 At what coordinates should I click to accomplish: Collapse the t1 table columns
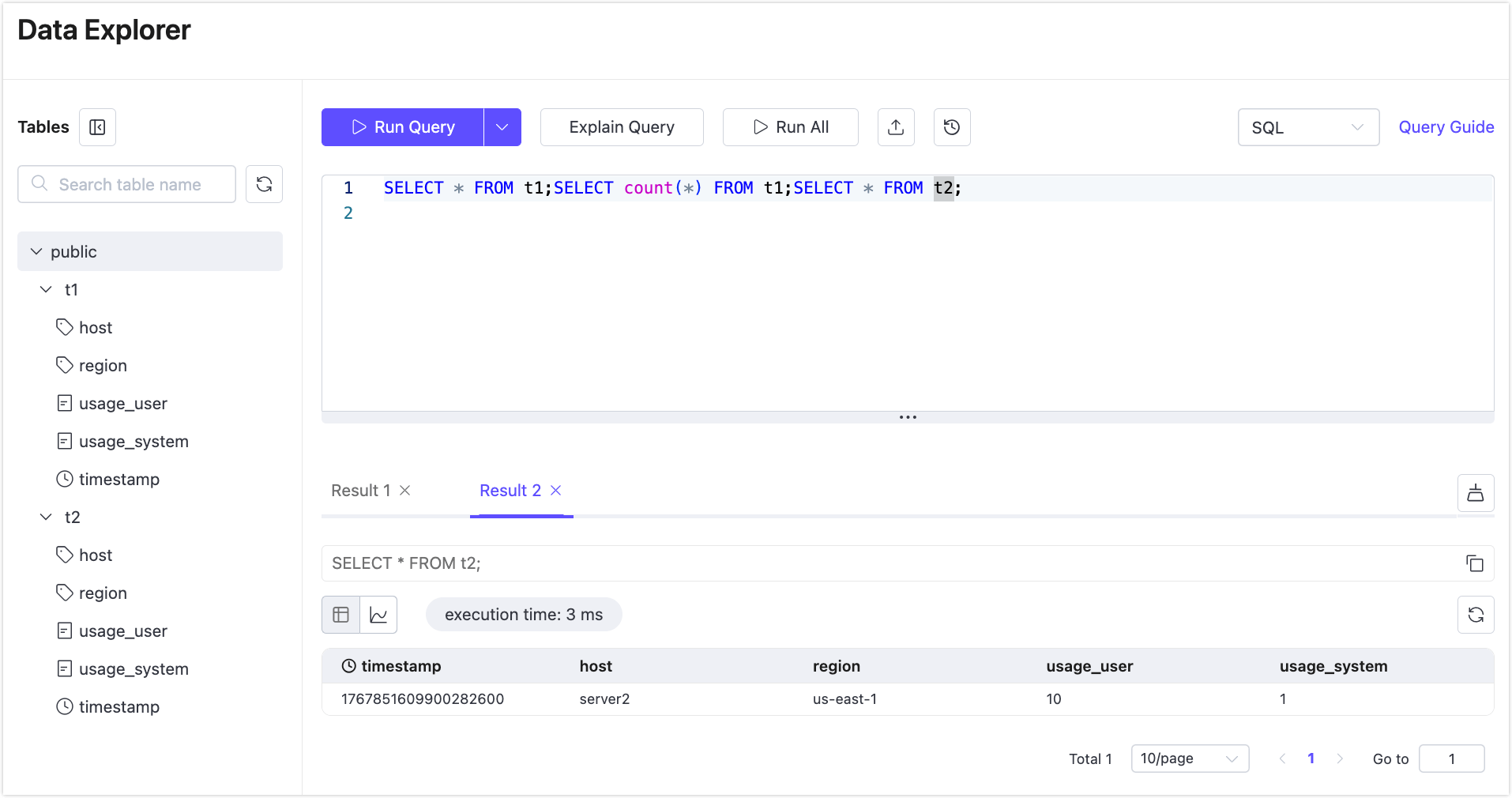45,289
